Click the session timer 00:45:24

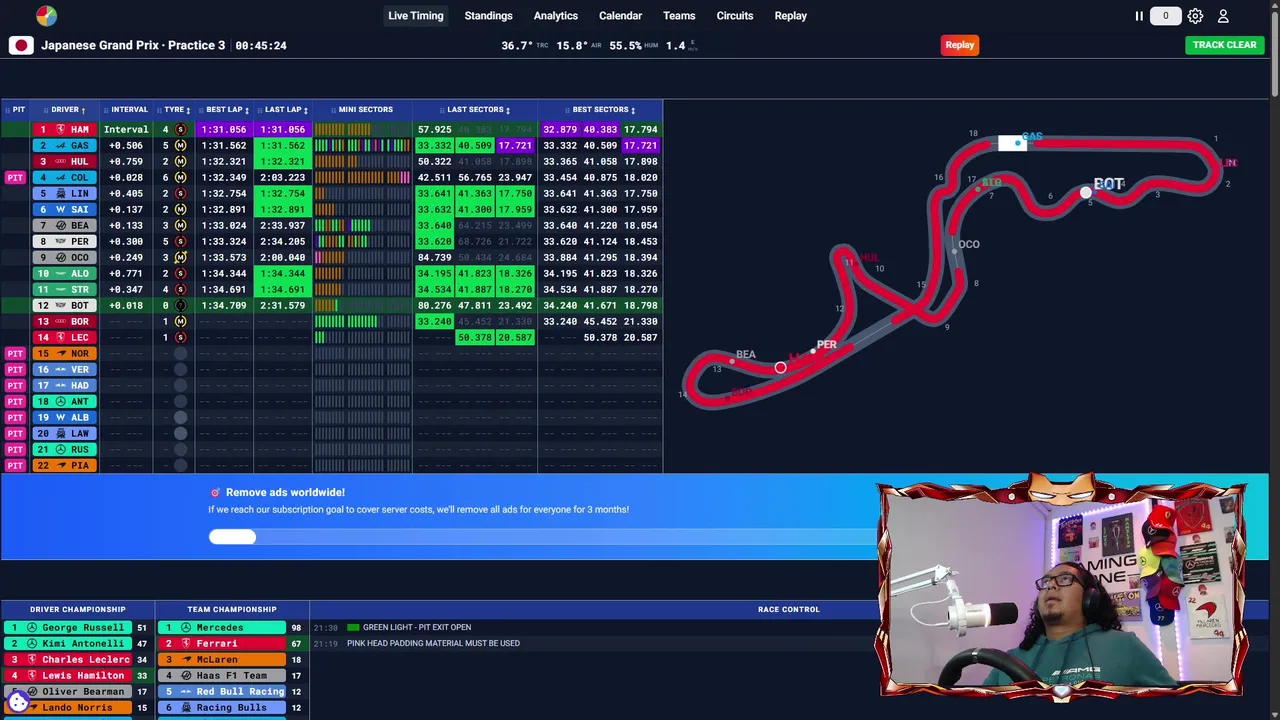pos(261,45)
